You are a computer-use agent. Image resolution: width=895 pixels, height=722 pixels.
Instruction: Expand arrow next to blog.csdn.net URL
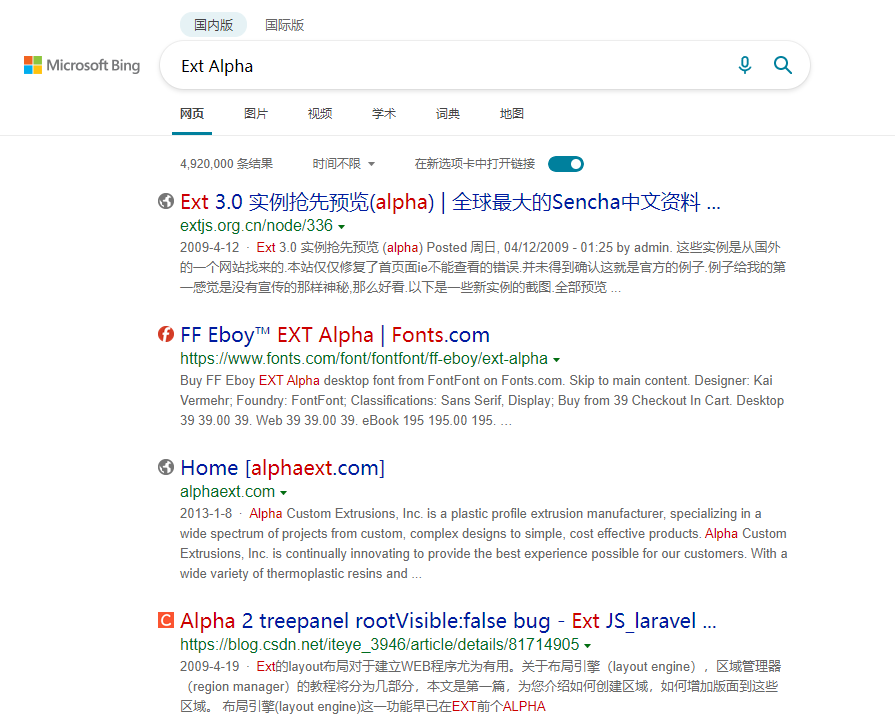588,646
